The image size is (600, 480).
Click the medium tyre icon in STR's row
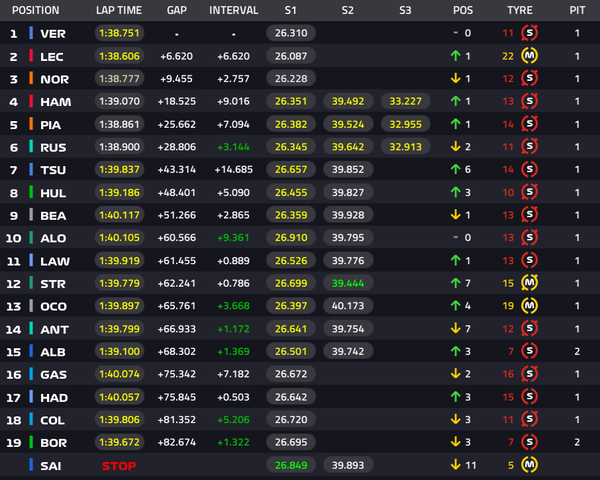coord(529,283)
